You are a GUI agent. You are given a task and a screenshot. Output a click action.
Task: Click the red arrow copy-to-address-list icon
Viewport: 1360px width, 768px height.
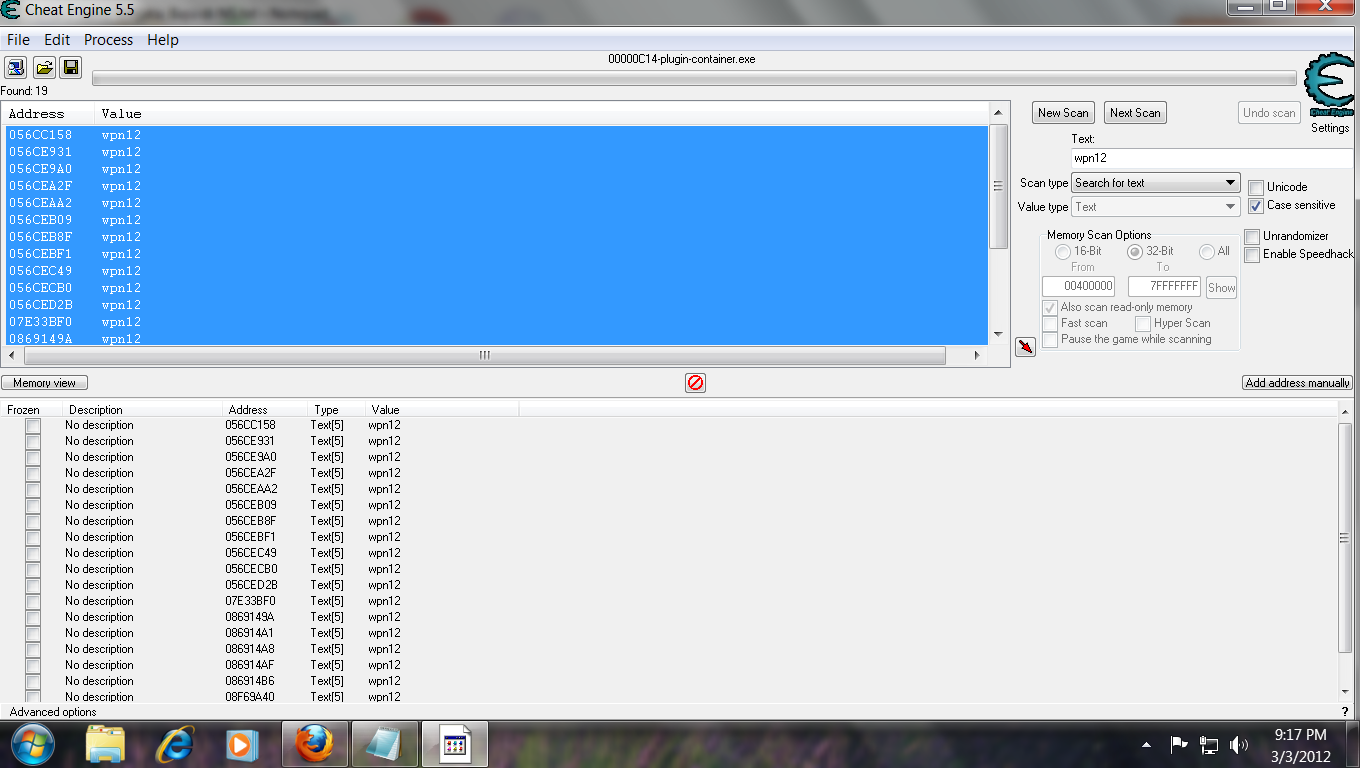(x=1025, y=346)
